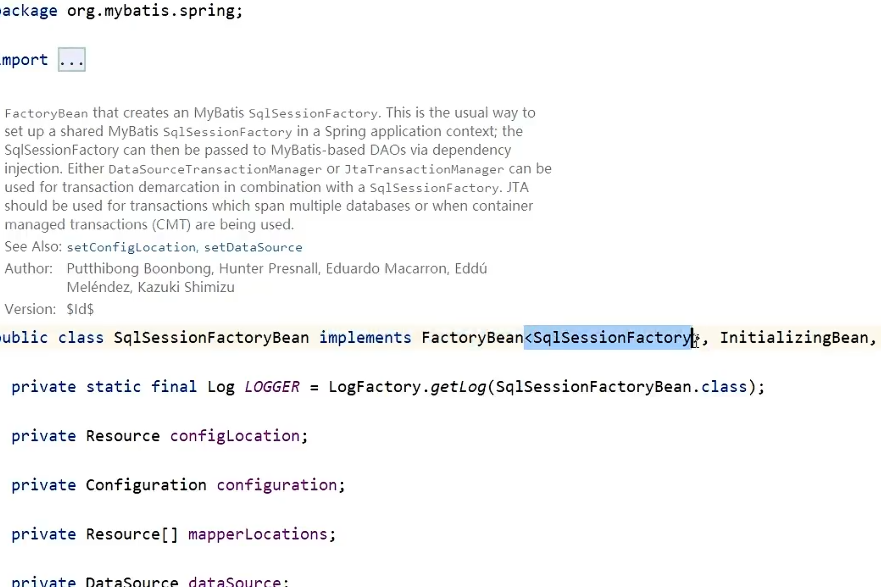The width and height of the screenshot is (881, 587).
Task: Click the highlighted SqlSessionFactory type argument
Action: pyautogui.click(x=612, y=338)
